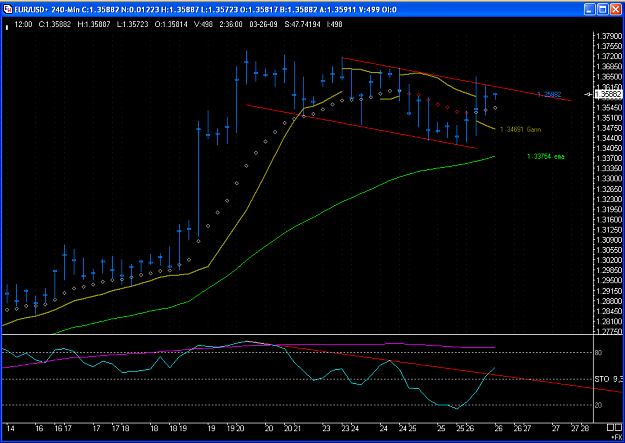Viewport: 625px width, 443px height.
Task: Click the 80 level label on stochastic axis
Action: click(599, 352)
